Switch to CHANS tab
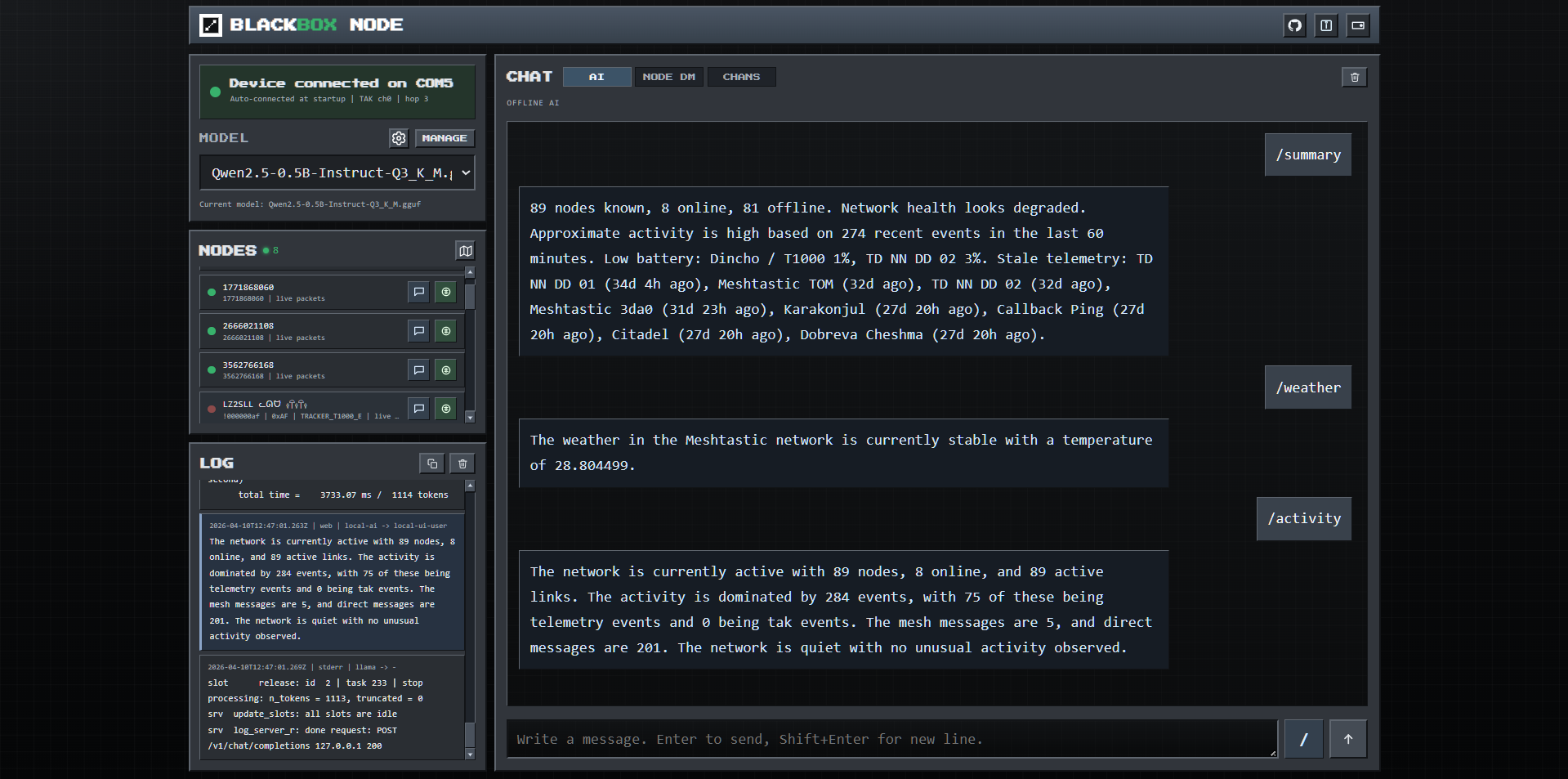 pyautogui.click(x=741, y=77)
